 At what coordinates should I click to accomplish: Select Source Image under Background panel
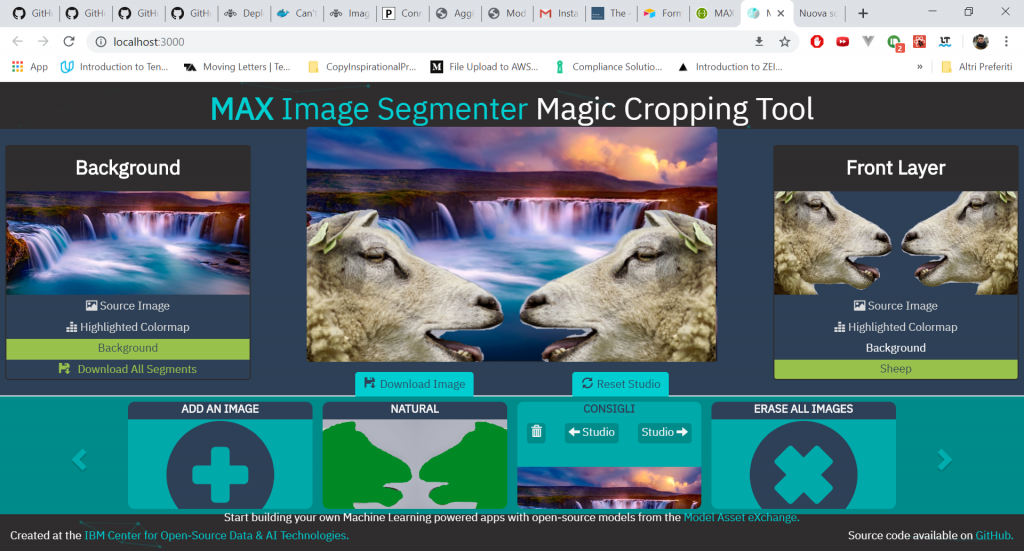(x=128, y=306)
